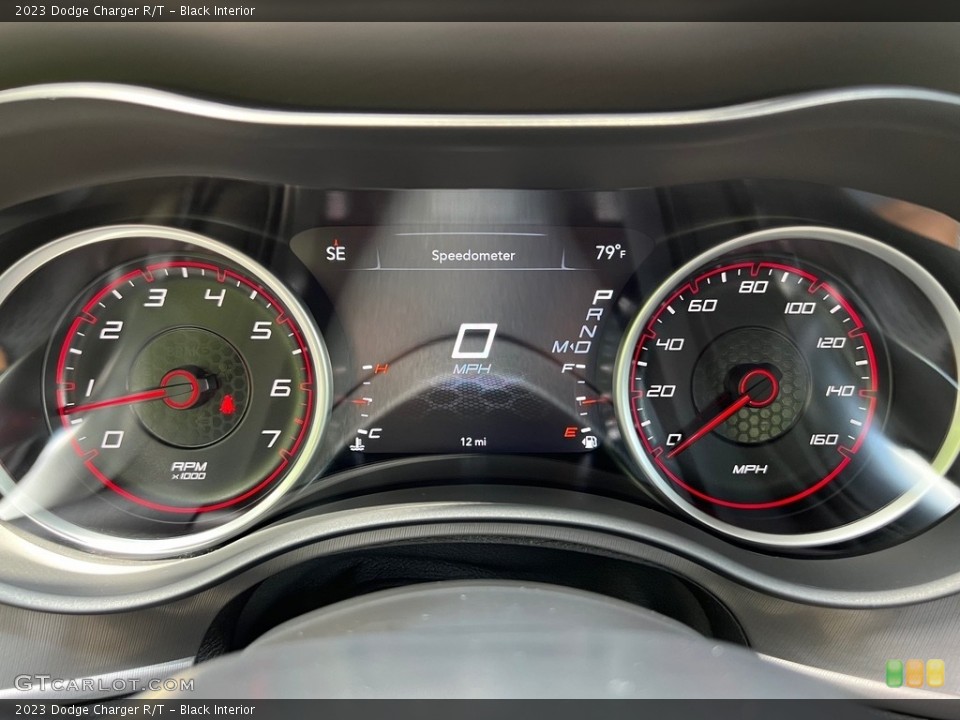Image resolution: width=960 pixels, height=720 pixels.
Task: Click the top photo caption text
Action: tap(135, 10)
